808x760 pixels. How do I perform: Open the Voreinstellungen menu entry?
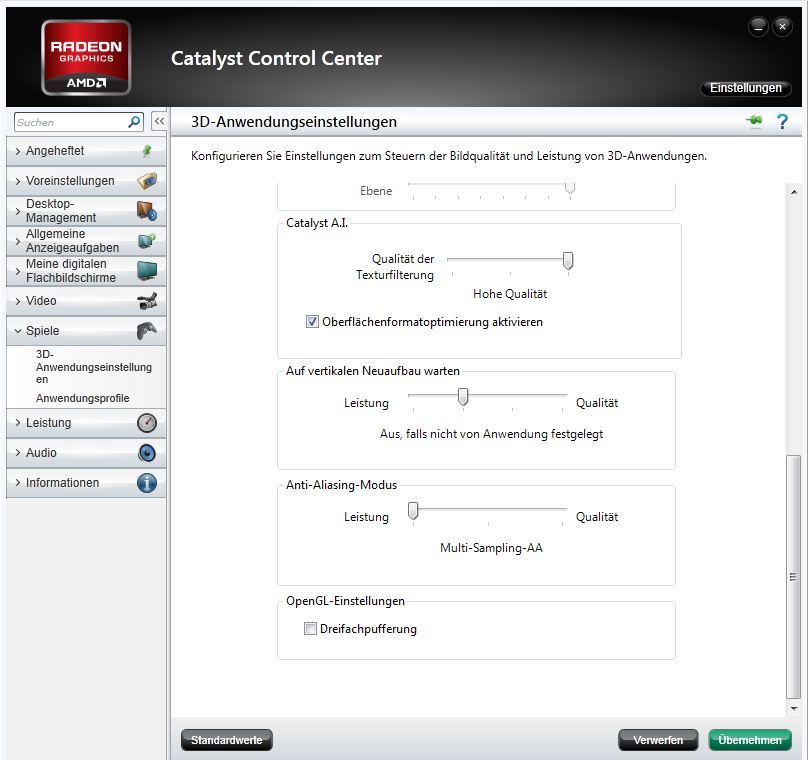[x=86, y=181]
